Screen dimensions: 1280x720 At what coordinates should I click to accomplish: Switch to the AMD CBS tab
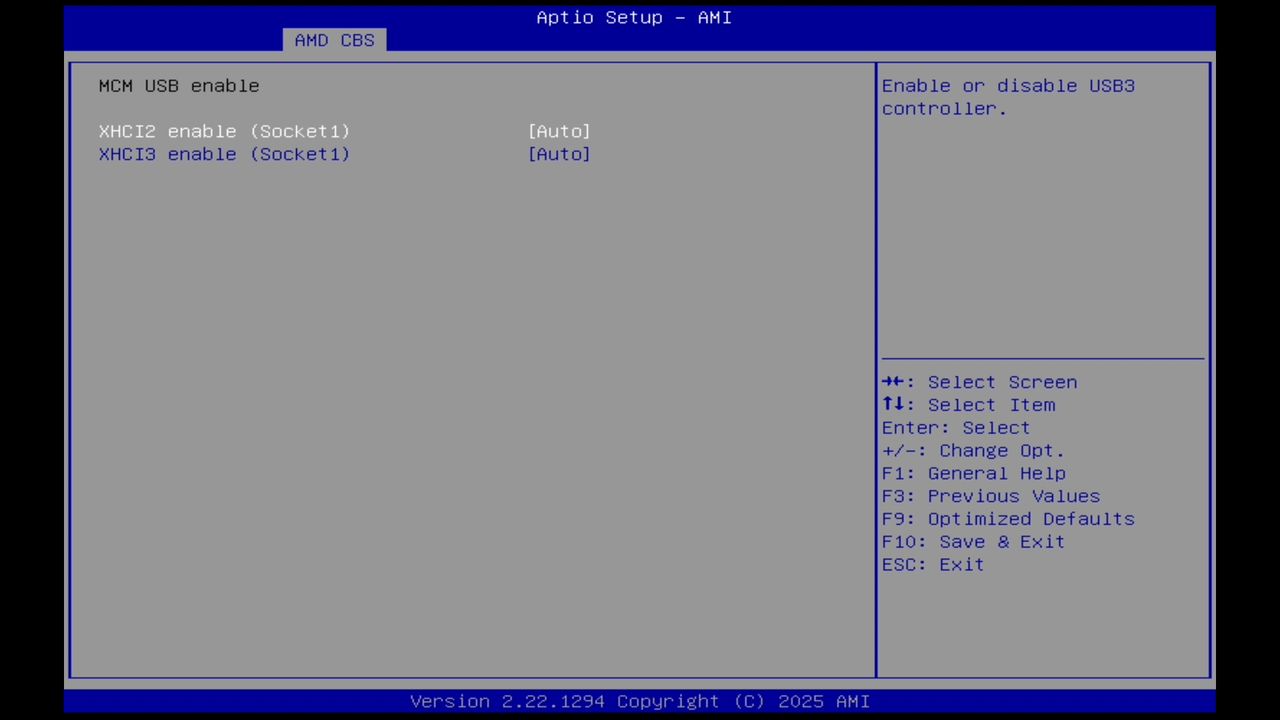[x=334, y=40]
